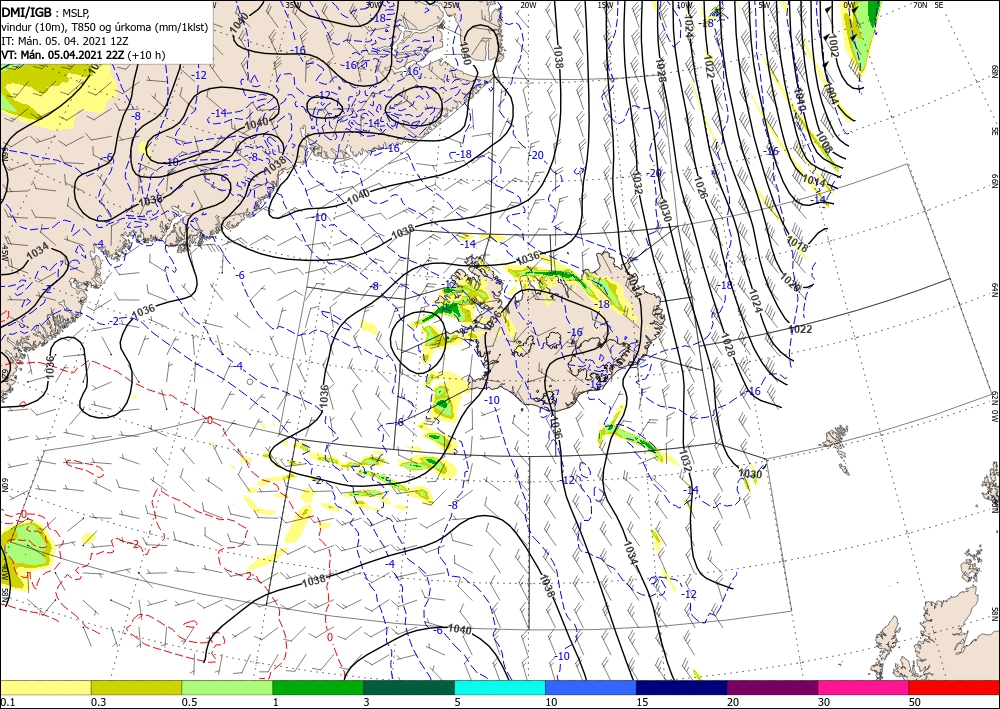This screenshot has width=1000, height=709.
Task: Click the 'VT: Mán. 05.04.2021 22Z (+10 h)' line
Action: tap(83, 55)
